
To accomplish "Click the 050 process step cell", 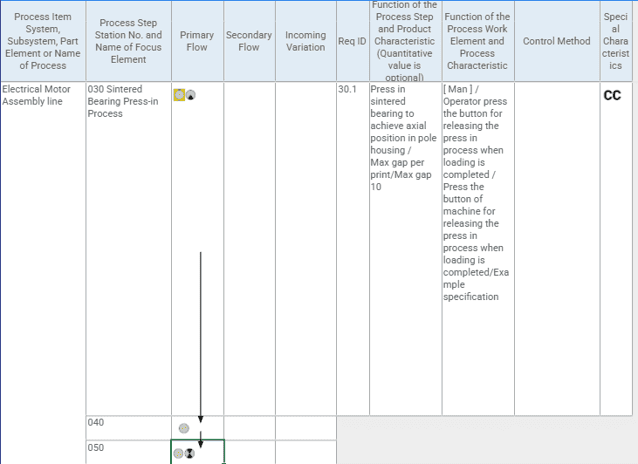I will pos(129,452).
